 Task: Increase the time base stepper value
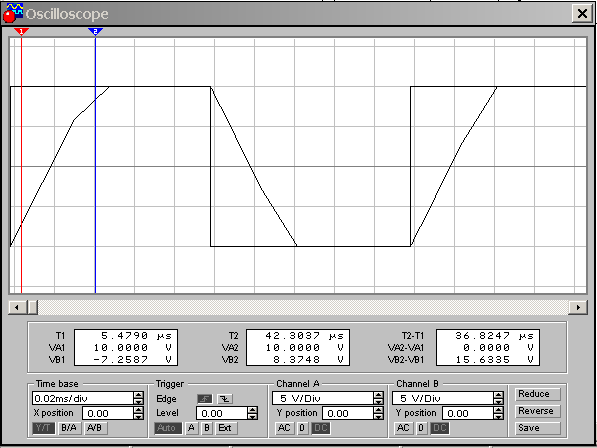coord(139,395)
